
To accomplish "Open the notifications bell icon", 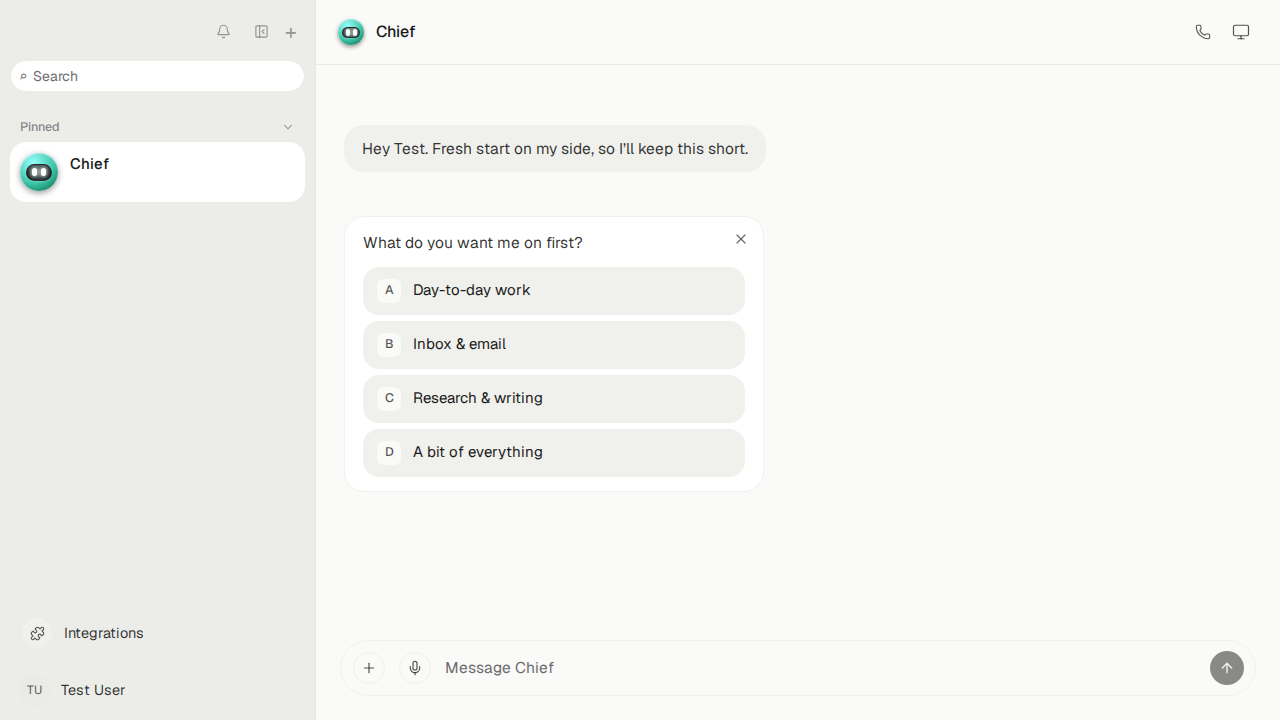I will point(224,32).
